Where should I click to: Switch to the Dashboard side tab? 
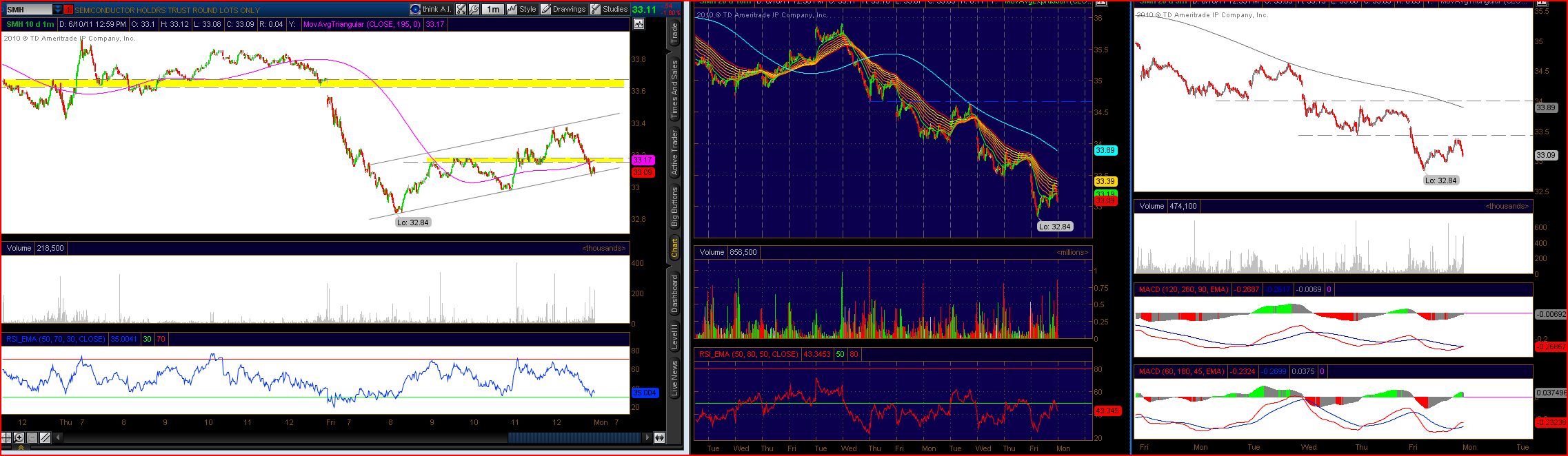click(674, 293)
